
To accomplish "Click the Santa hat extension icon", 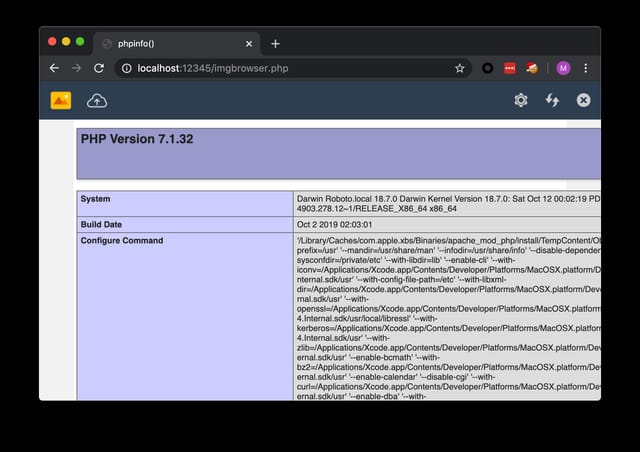I will coord(532,68).
